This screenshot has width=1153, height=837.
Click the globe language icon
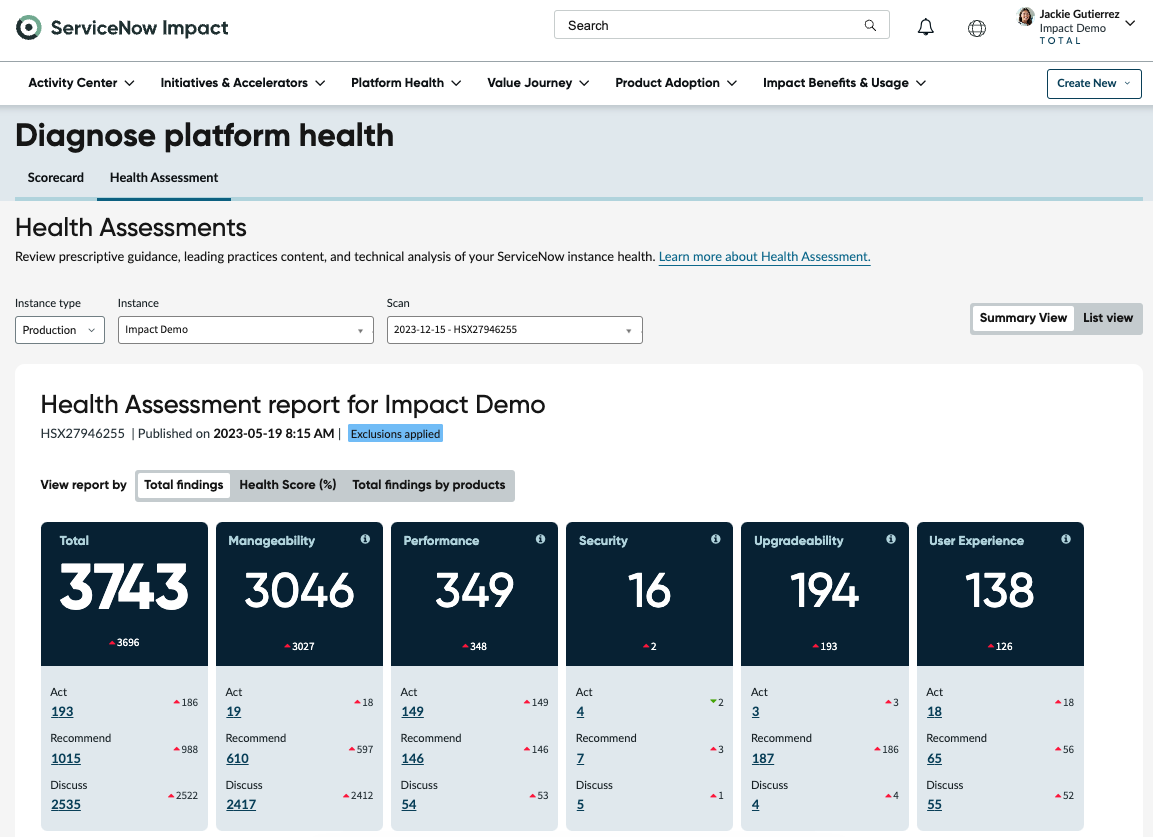click(977, 29)
